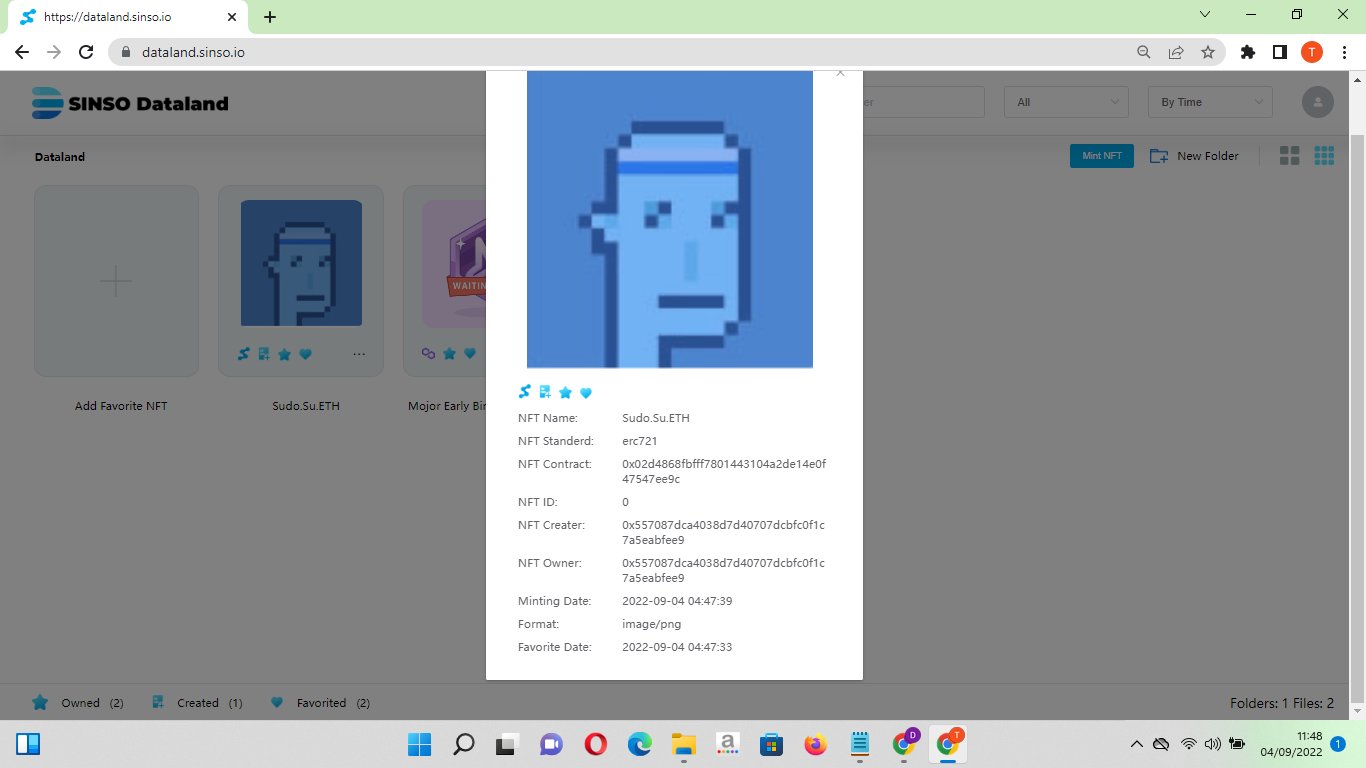Click the image/png format value

pos(652,624)
